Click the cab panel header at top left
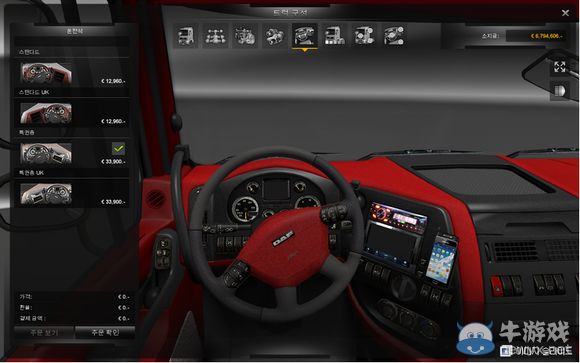Image resolution: width=580 pixels, height=363 pixels. [x=74, y=31]
